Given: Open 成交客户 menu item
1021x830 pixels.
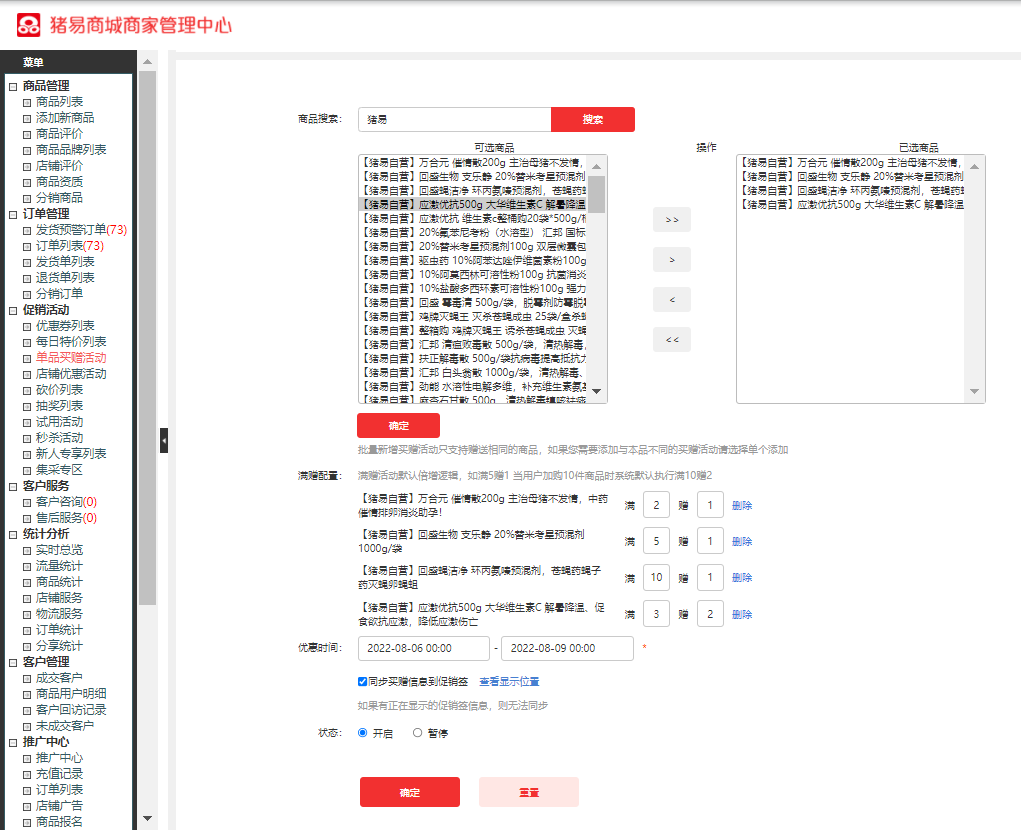Looking at the screenshot, I should [59, 678].
